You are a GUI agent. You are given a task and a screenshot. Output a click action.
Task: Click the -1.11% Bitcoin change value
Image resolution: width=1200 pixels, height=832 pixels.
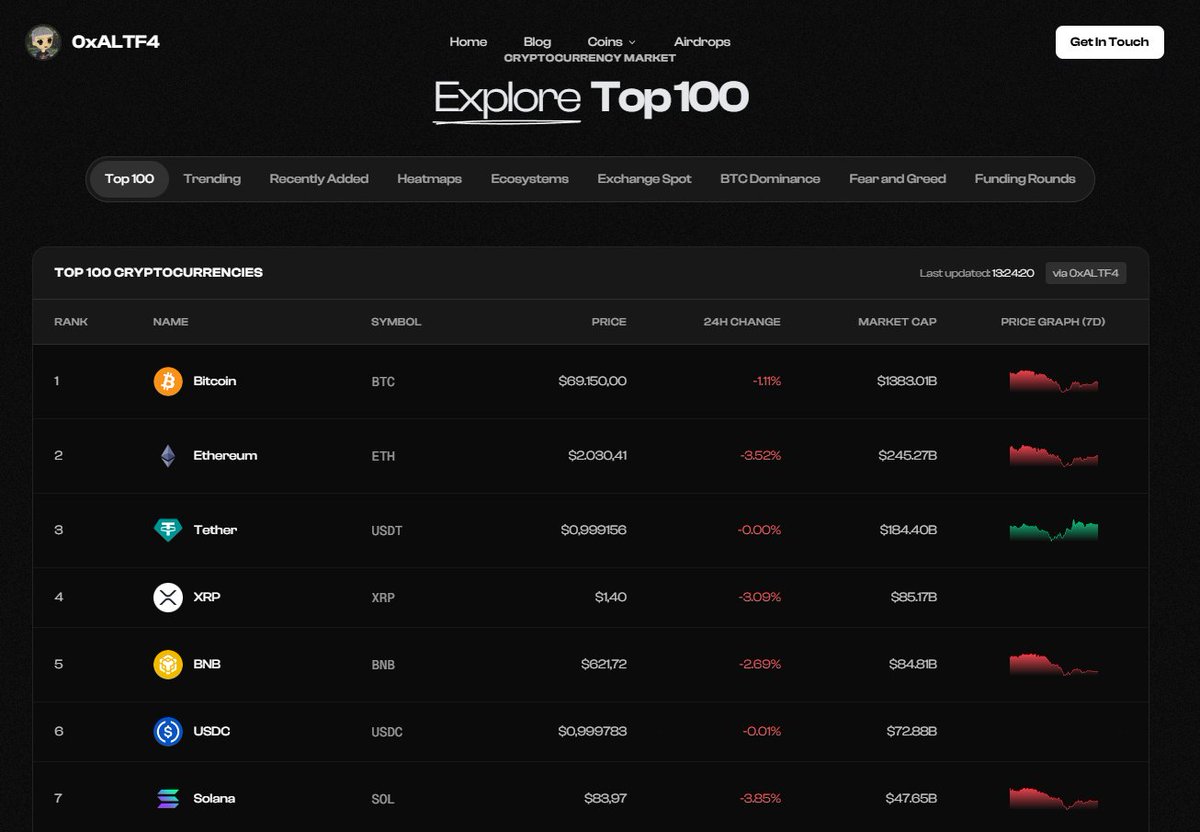(x=767, y=381)
